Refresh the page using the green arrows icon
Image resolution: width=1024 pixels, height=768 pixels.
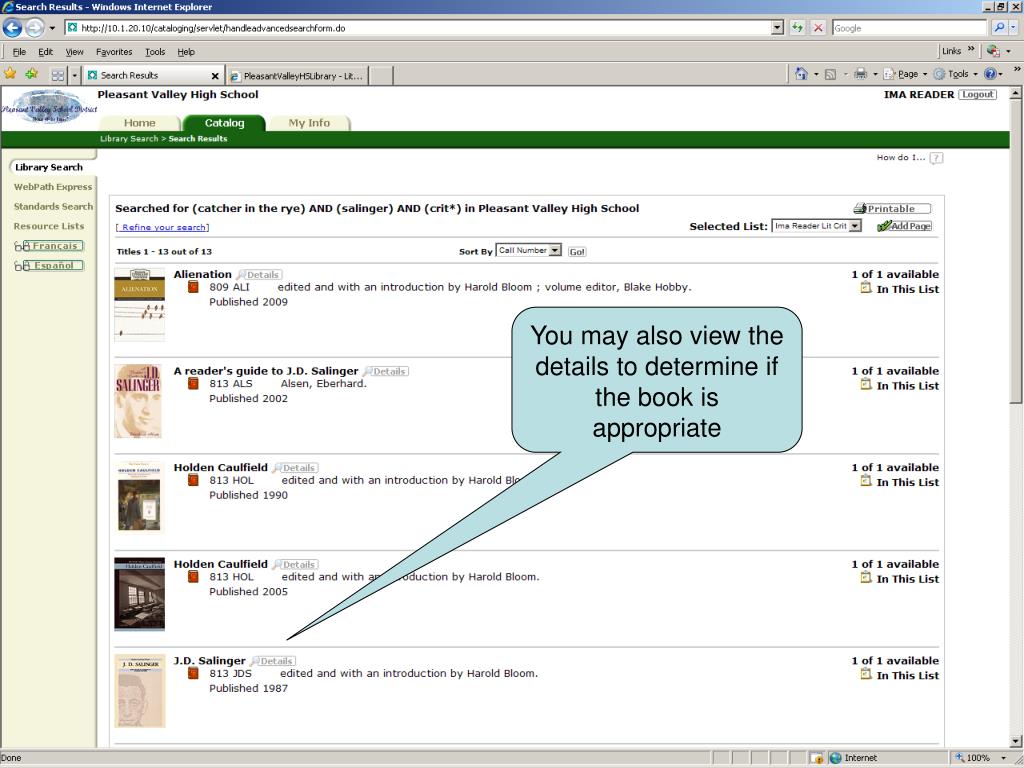point(797,28)
